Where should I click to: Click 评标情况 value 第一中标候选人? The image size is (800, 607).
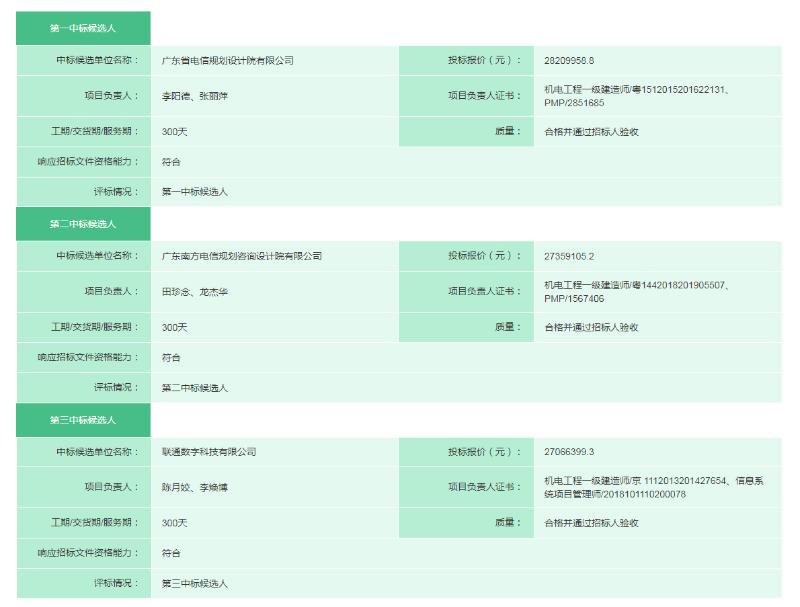[195, 192]
